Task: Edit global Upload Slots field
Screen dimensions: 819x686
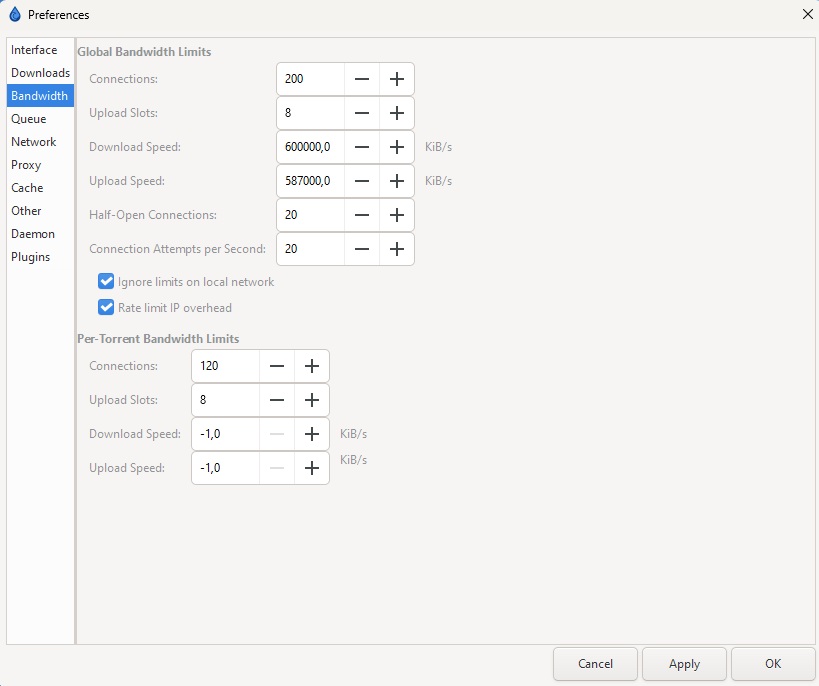Action: [311, 113]
